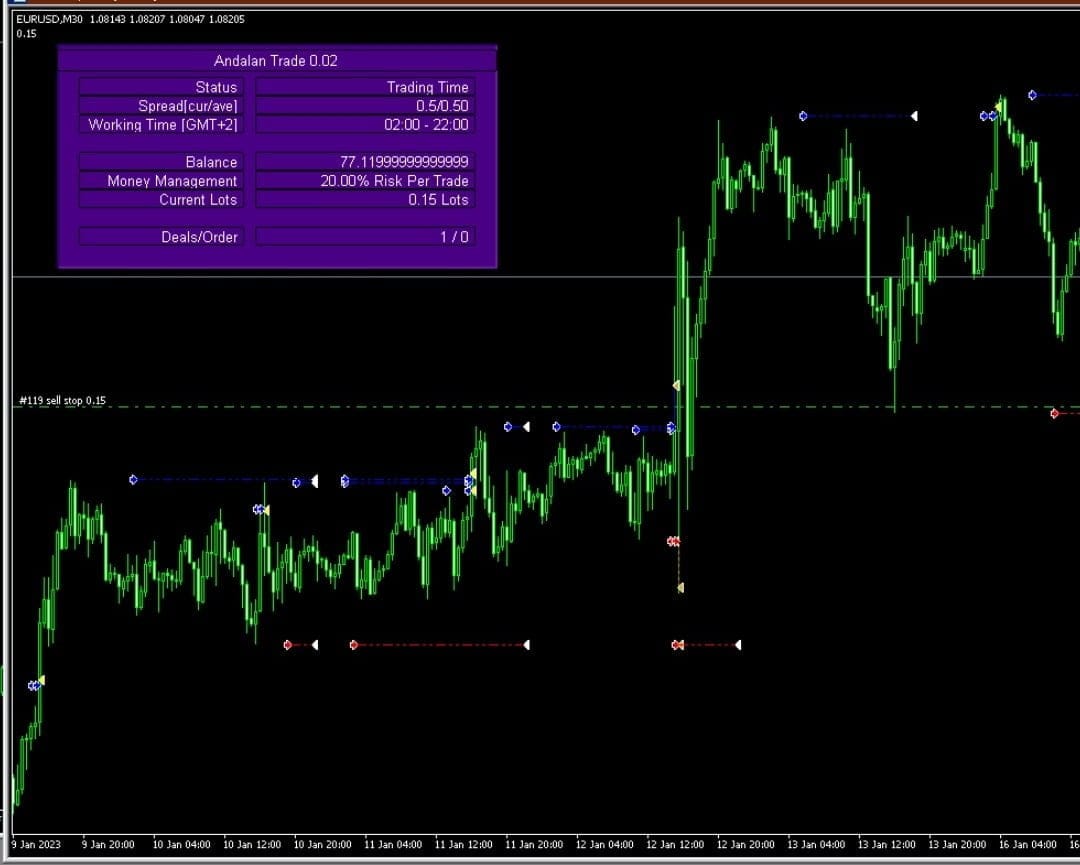
Task: Click the Working Time 02:00 - 22:00 value
Action: pos(426,125)
